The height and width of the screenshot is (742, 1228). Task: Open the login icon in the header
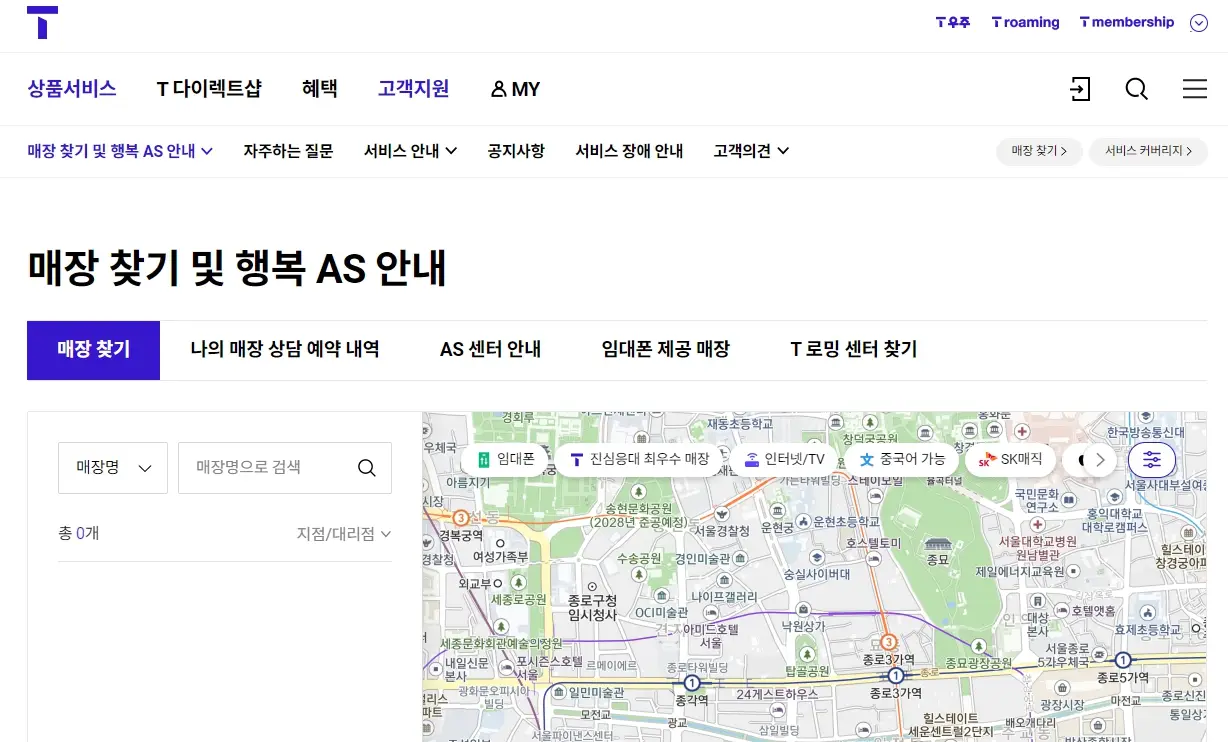pos(1080,89)
